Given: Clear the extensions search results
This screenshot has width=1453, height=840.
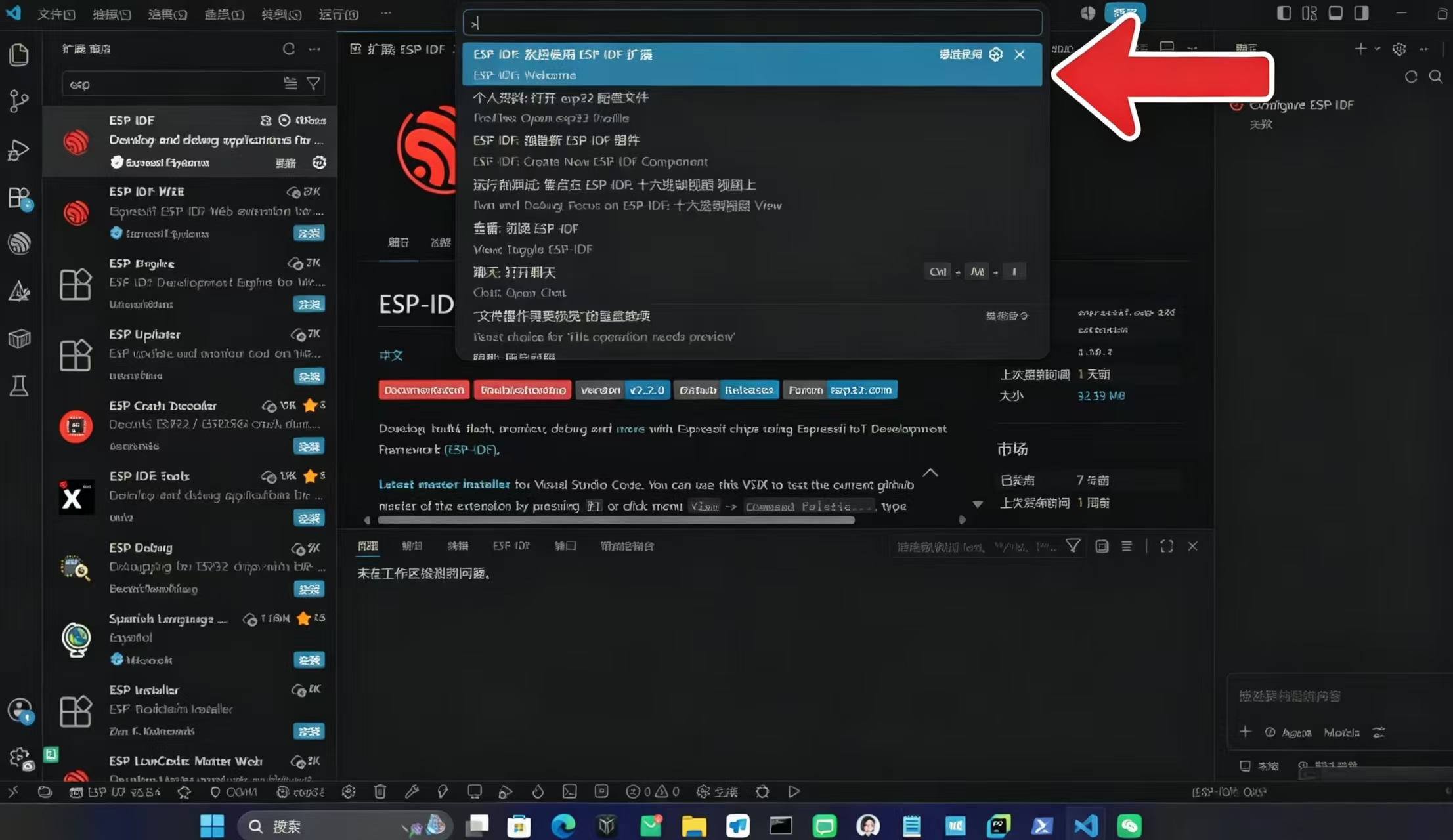Looking at the screenshot, I should 290,83.
